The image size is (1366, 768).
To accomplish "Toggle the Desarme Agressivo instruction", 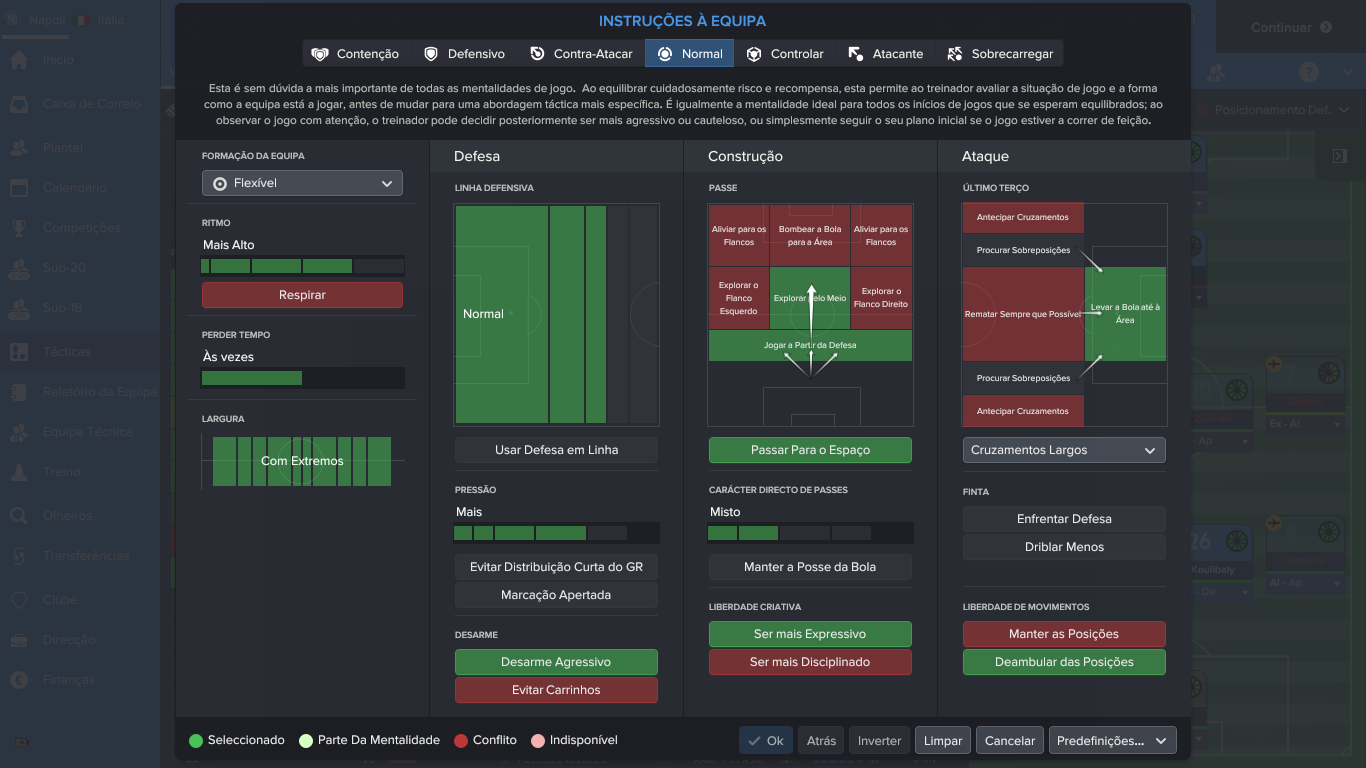I will [x=556, y=662].
